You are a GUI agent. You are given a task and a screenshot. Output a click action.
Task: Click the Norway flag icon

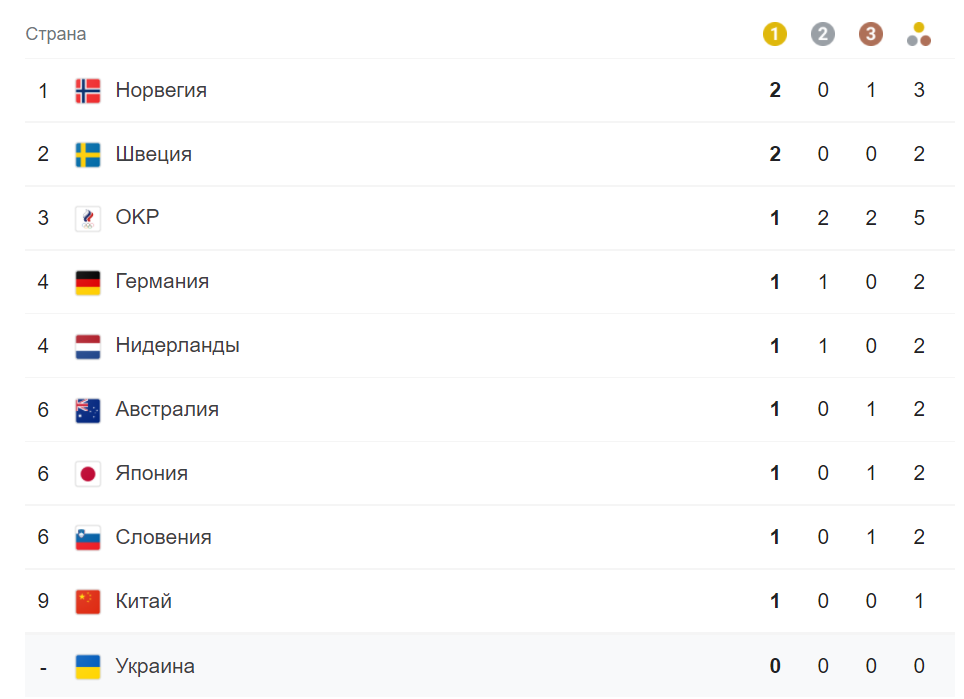pyautogui.click(x=88, y=91)
